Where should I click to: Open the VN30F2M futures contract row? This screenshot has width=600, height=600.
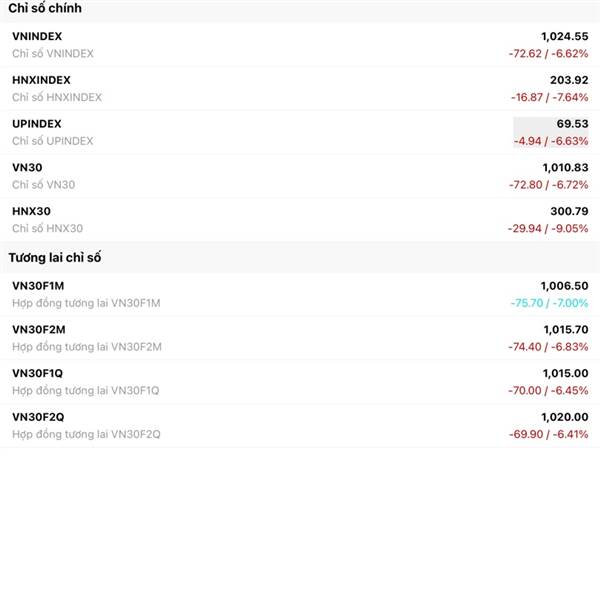pos(300,338)
